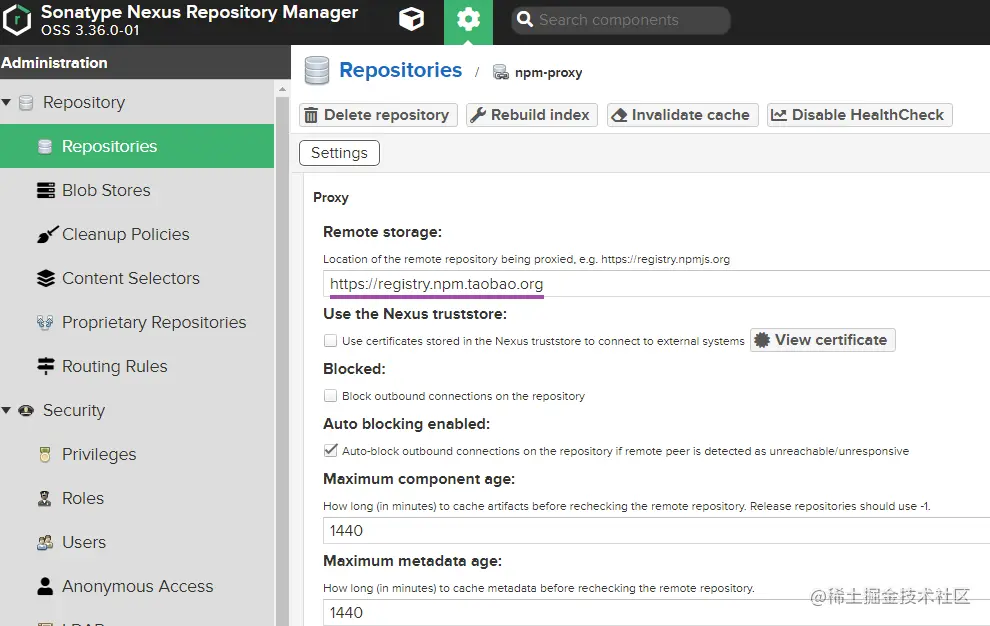Screen dimensions: 990x626
Task: Select the Settings tab
Action: (x=339, y=153)
